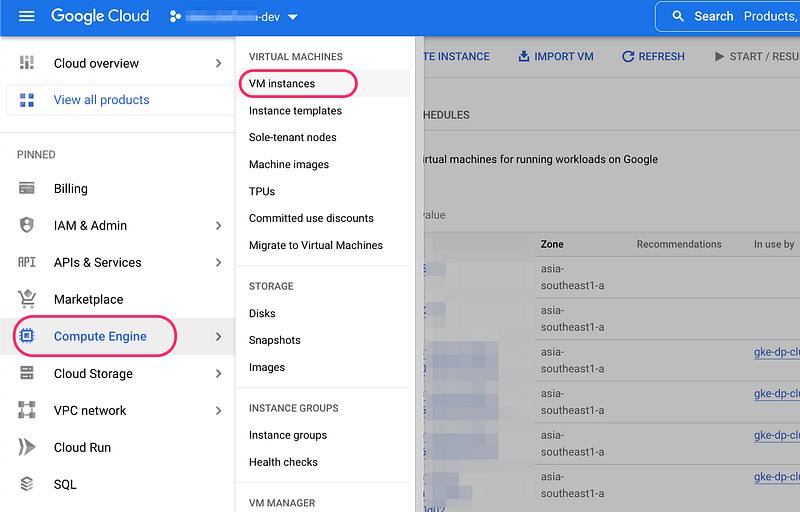Click the Billing icon in sidebar
Screen dimensions: 800x512
[27, 189]
